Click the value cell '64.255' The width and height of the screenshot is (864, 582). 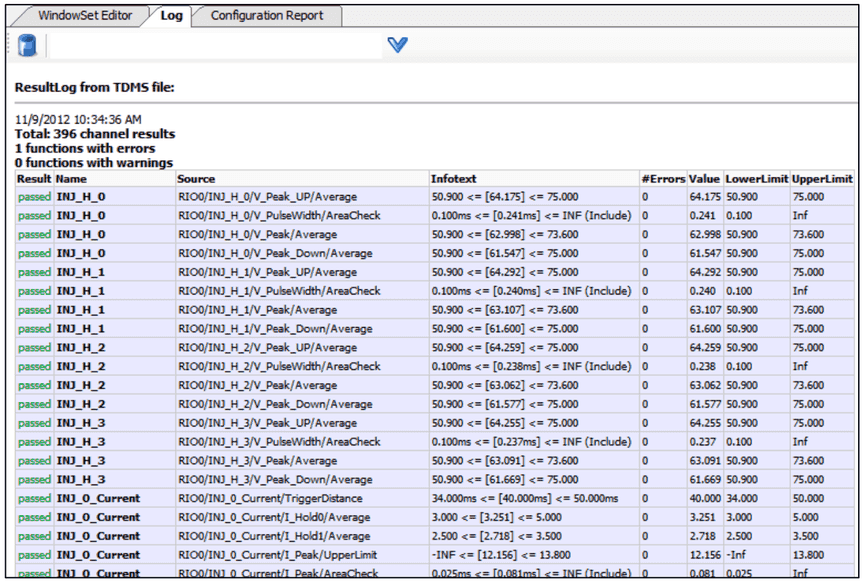(x=705, y=423)
